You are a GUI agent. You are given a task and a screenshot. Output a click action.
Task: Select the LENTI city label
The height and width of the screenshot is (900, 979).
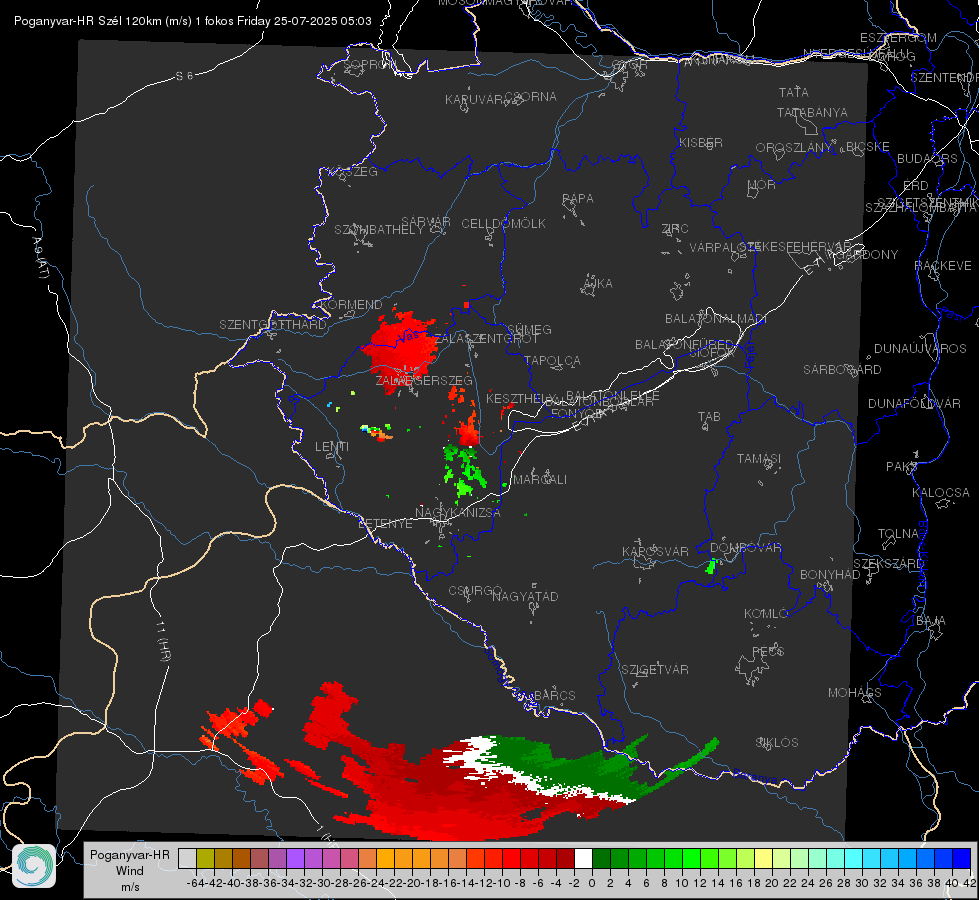(332, 447)
